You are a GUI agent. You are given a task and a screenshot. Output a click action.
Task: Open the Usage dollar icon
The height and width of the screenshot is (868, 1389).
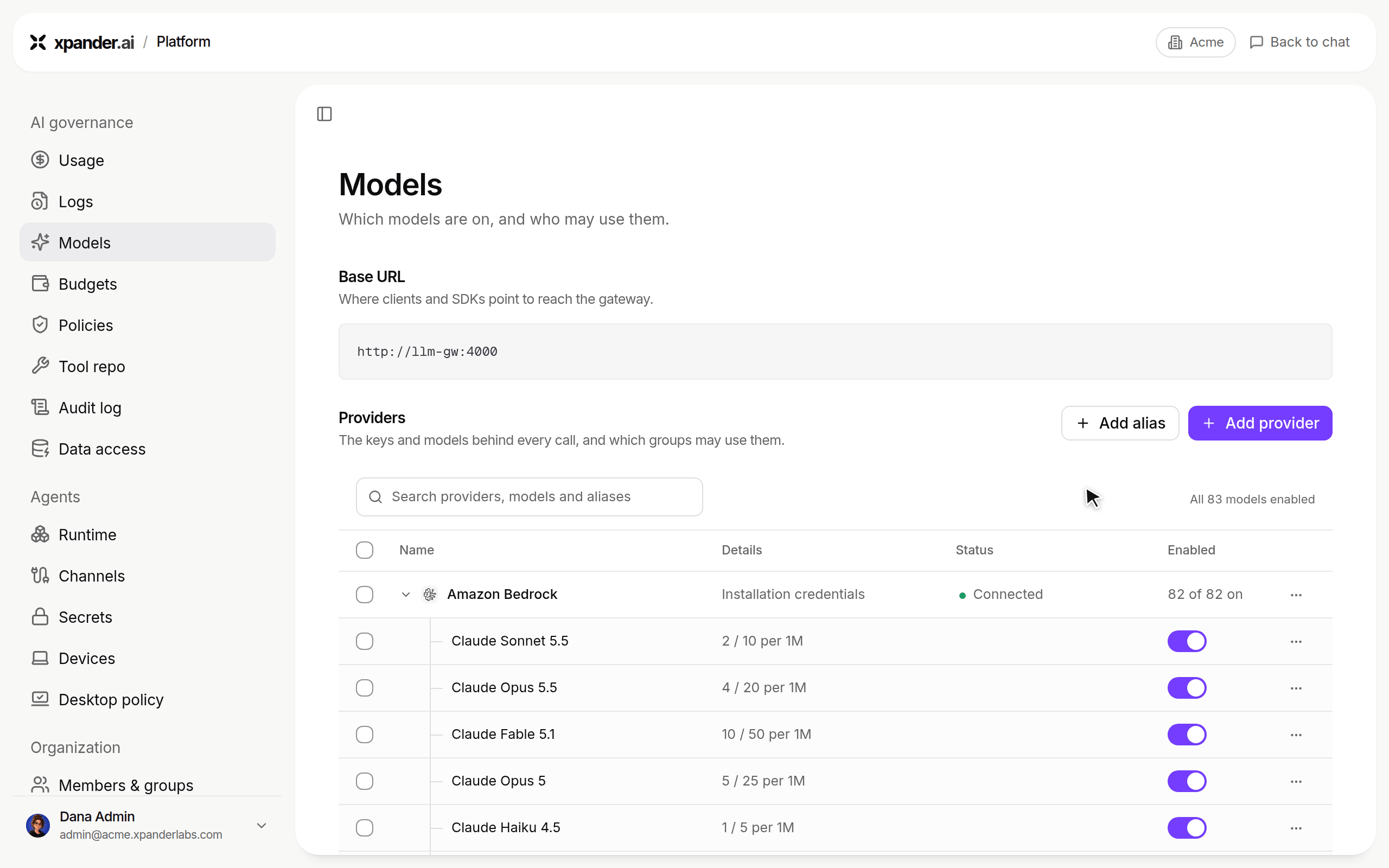40,160
